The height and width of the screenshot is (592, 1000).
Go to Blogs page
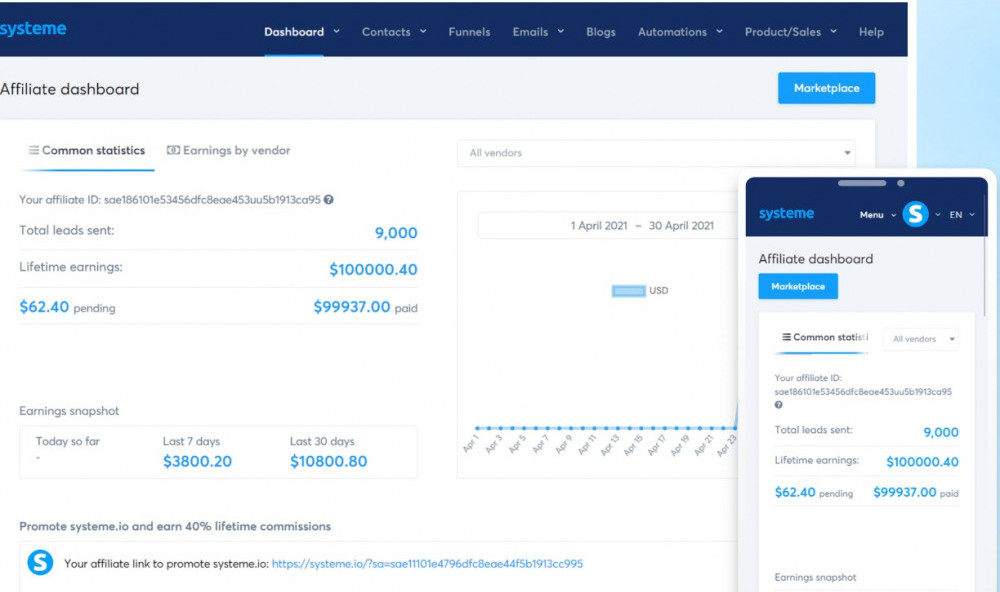tap(601, 32)
